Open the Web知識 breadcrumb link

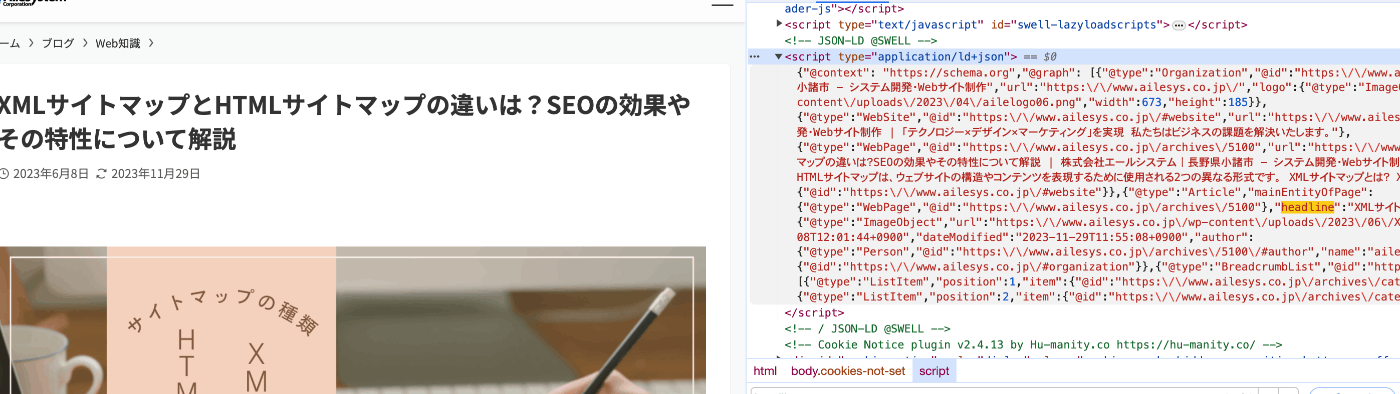(118, 43)
